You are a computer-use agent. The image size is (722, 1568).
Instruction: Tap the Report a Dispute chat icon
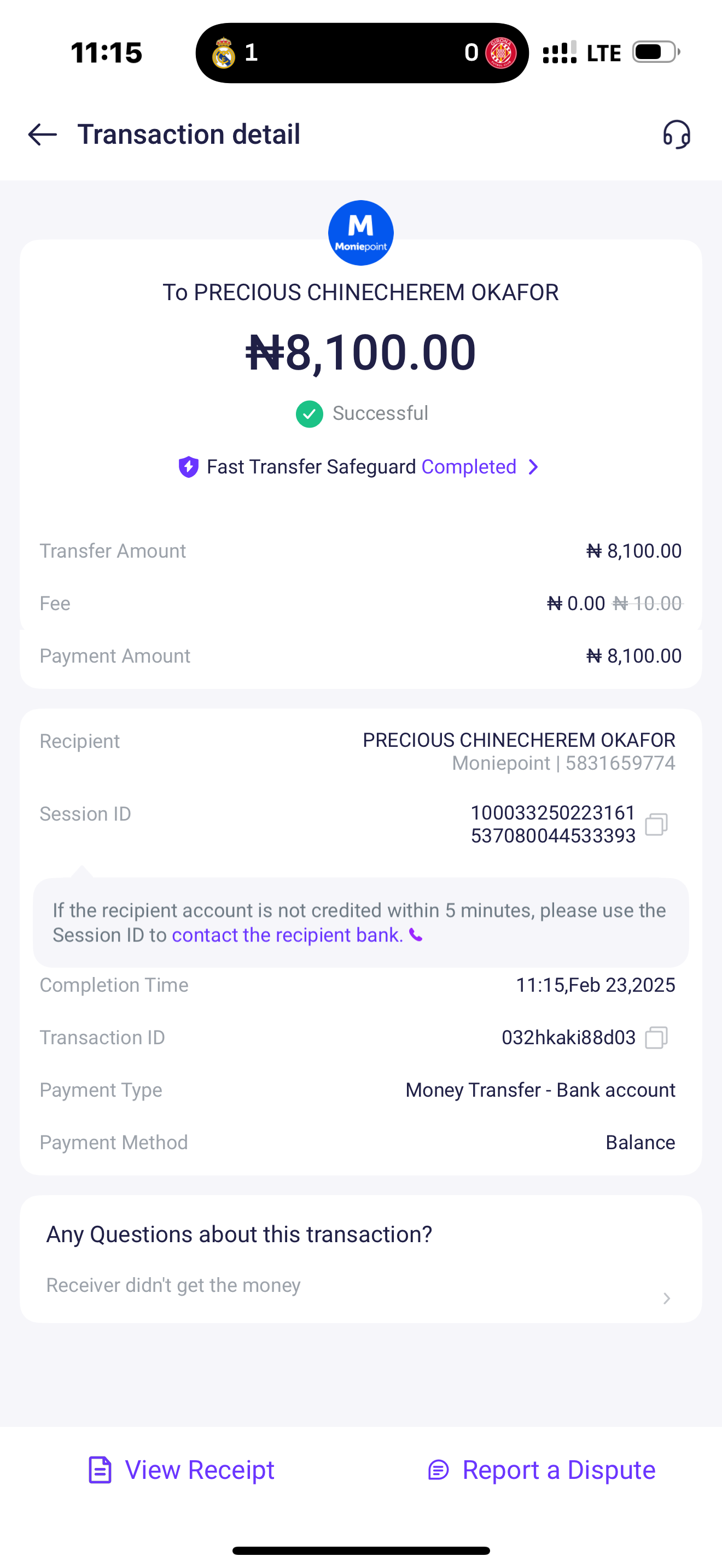[438, 1470]
